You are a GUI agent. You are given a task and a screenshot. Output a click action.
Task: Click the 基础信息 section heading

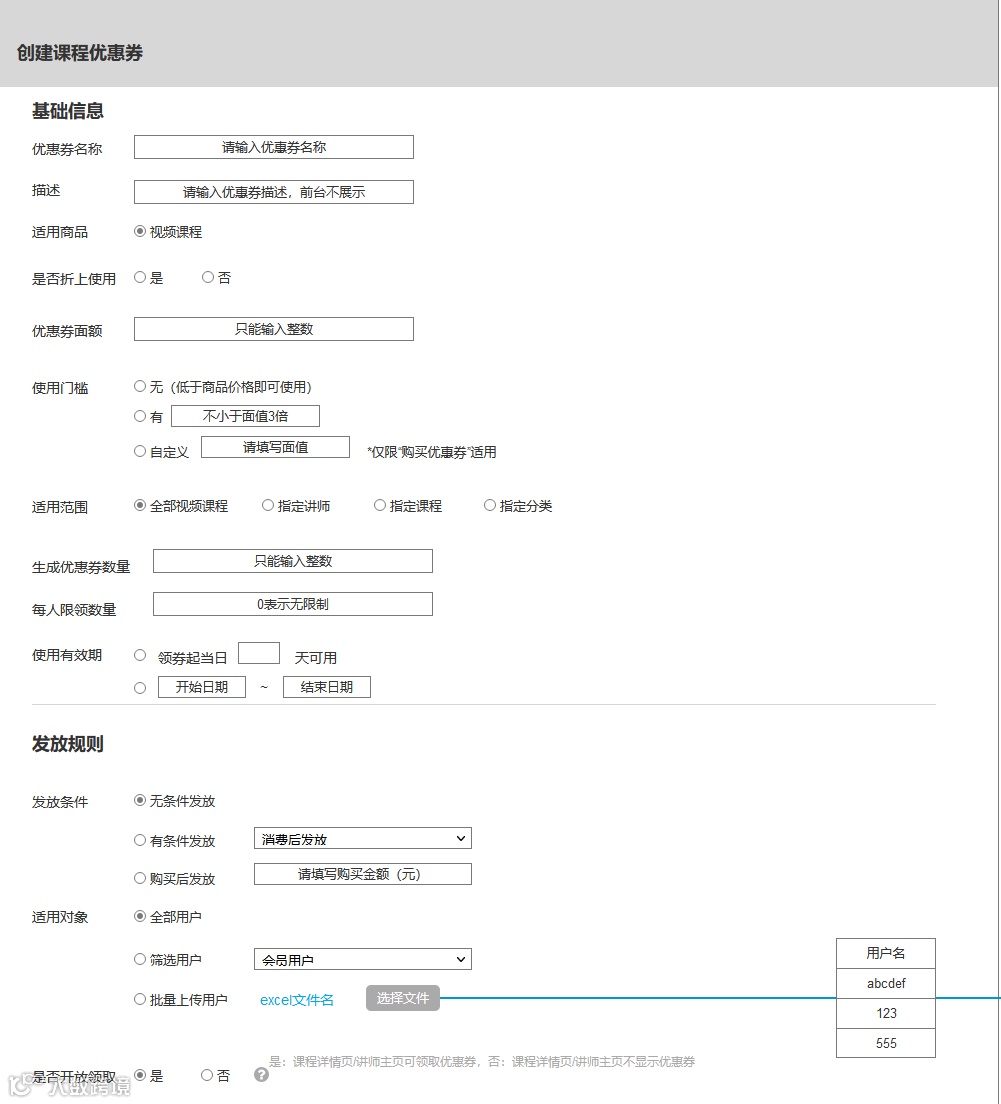pyautogui.click(x=68, y=111)
